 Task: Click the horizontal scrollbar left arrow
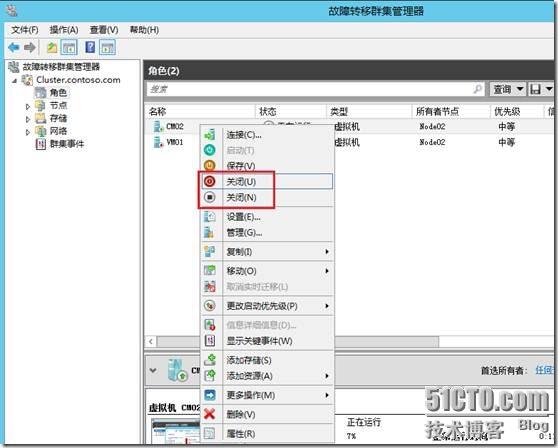pyautogui.click(x=151, y=342)
